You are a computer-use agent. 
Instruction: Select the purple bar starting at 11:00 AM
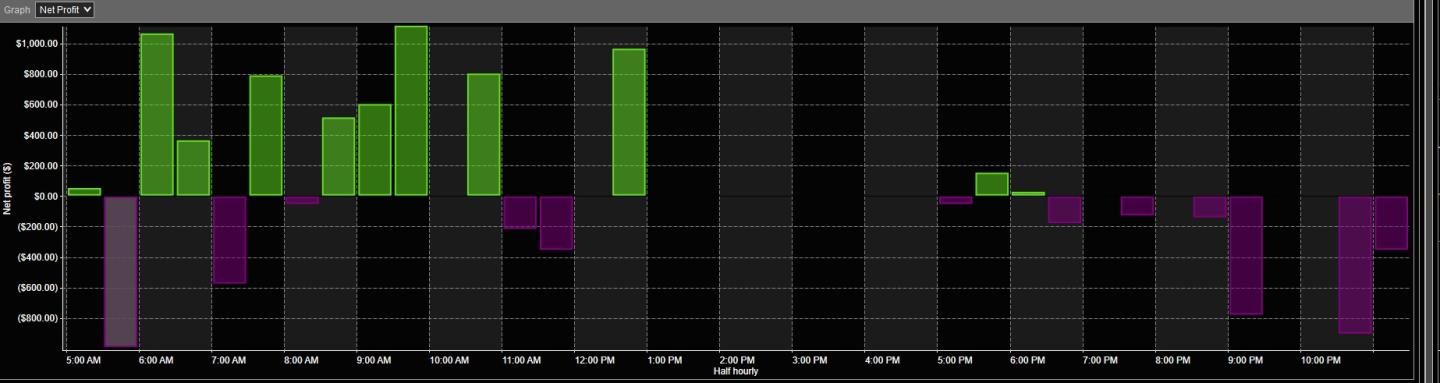pos(520,212)
